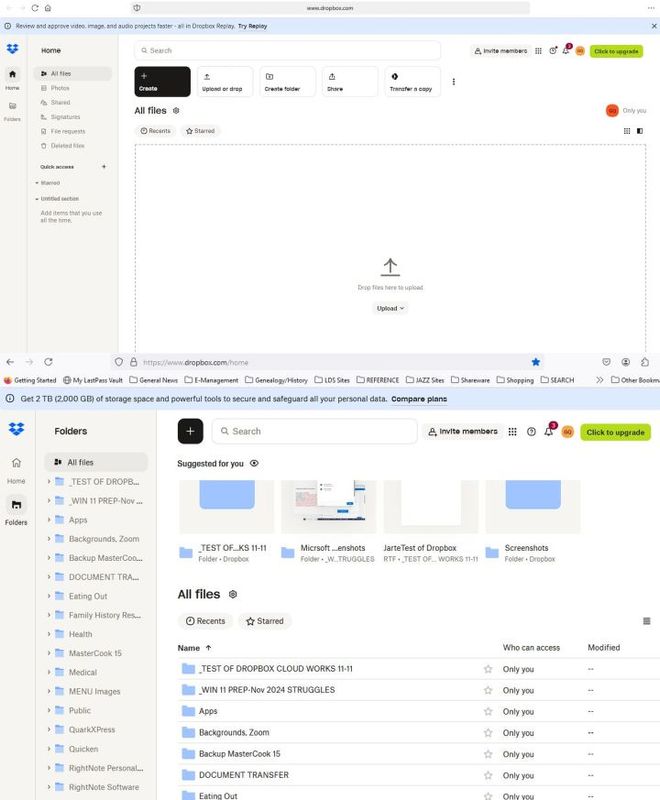This screenshot has height=800, width=660.
Task: Open Dropbox logo in bottom window
Action: pos(16,429)
